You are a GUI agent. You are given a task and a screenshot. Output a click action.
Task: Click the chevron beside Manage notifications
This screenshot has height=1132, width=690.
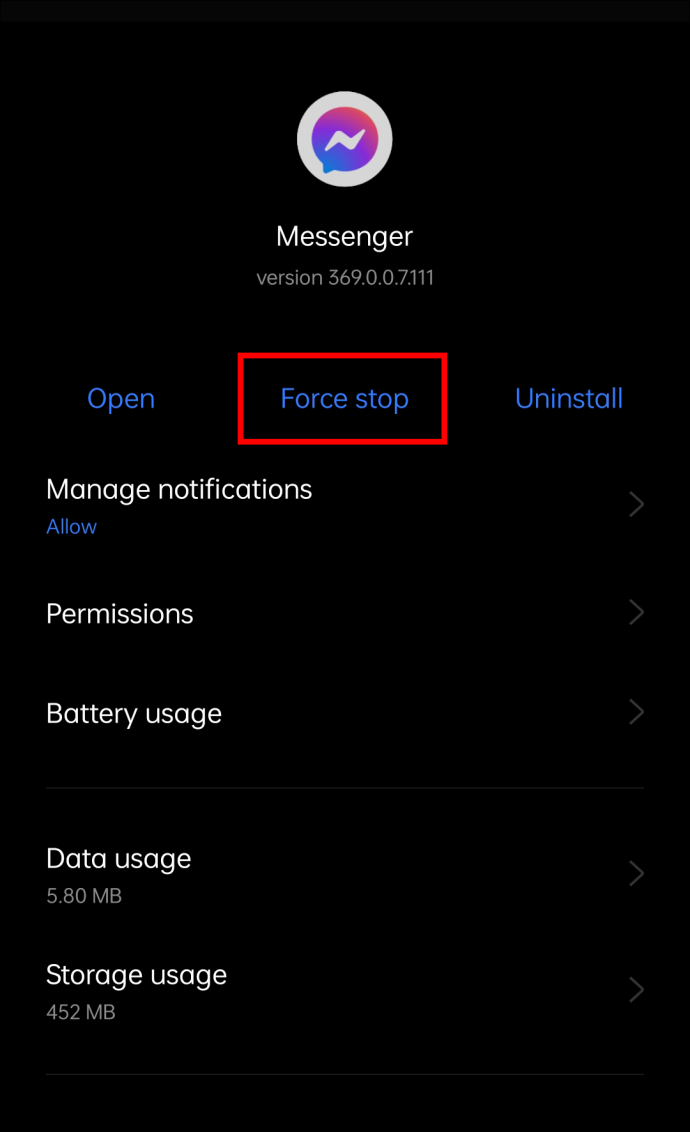636,504
